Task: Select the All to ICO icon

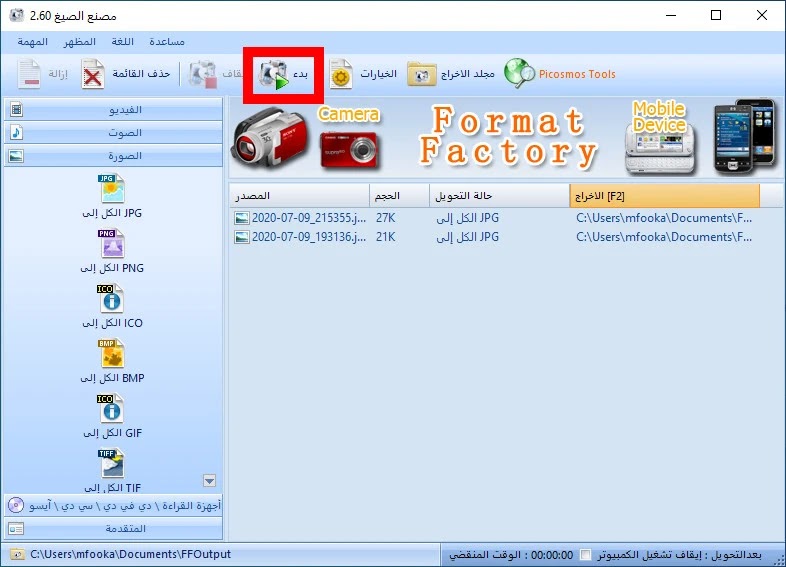Action: click(x=111, y=299)
